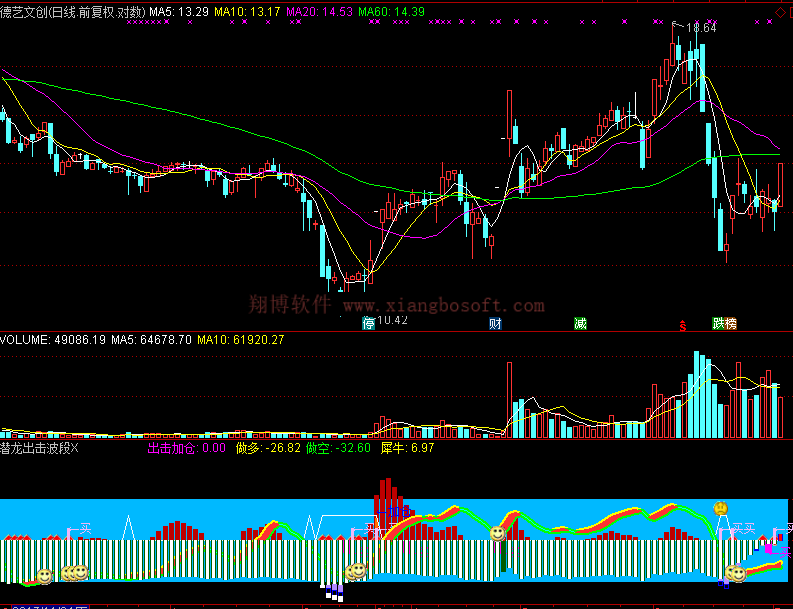Open the 财 financial info marker

click(x=495, y=323)
